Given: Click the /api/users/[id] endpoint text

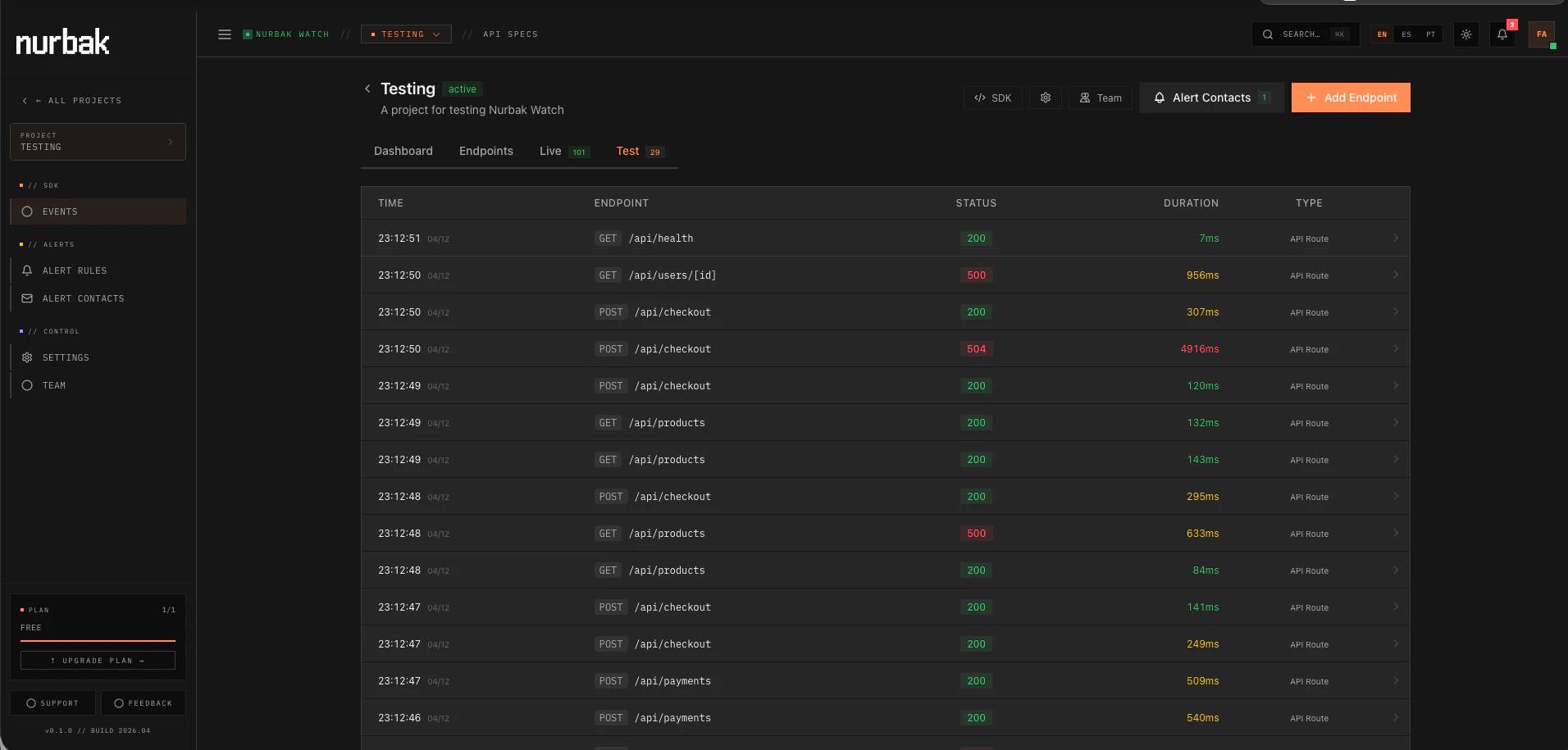Looking at the screenshot, I should point(672,275).
